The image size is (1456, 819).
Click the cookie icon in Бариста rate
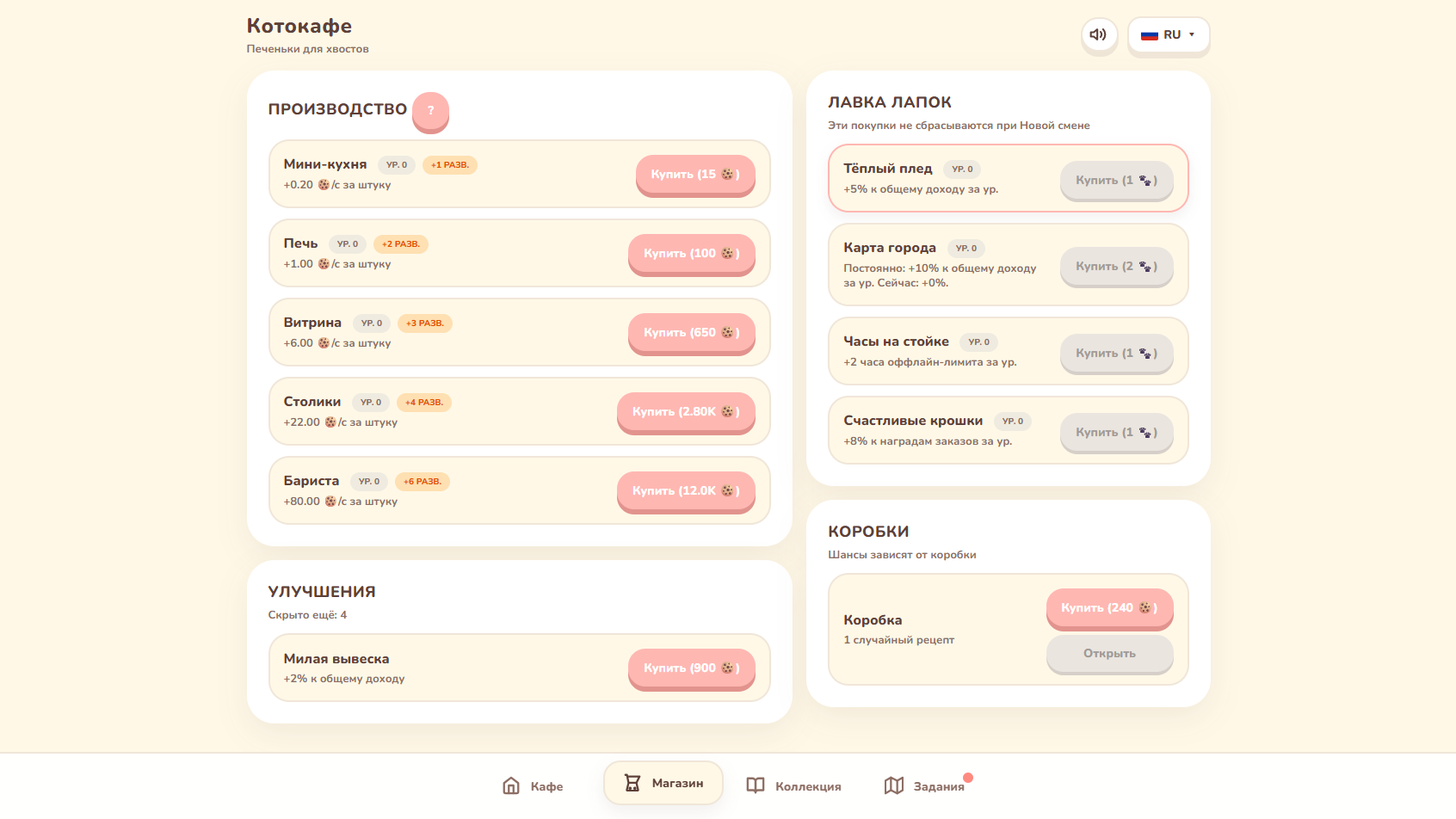point(330,502)
